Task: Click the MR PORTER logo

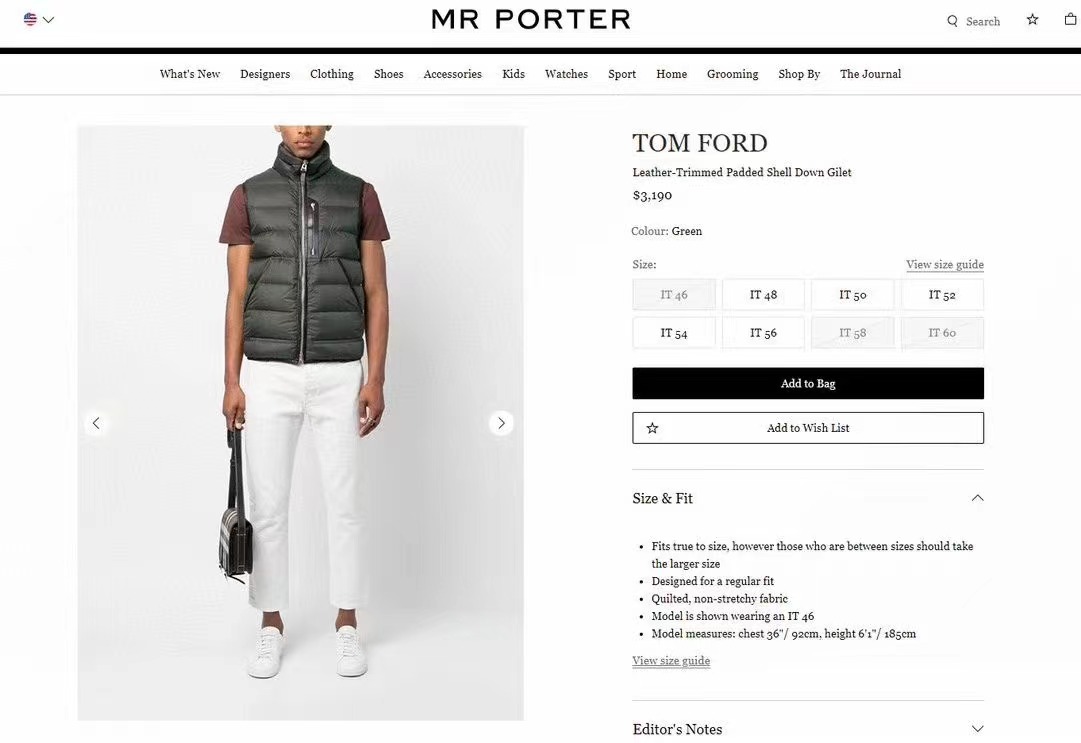Action: click(x=531, y=19)
